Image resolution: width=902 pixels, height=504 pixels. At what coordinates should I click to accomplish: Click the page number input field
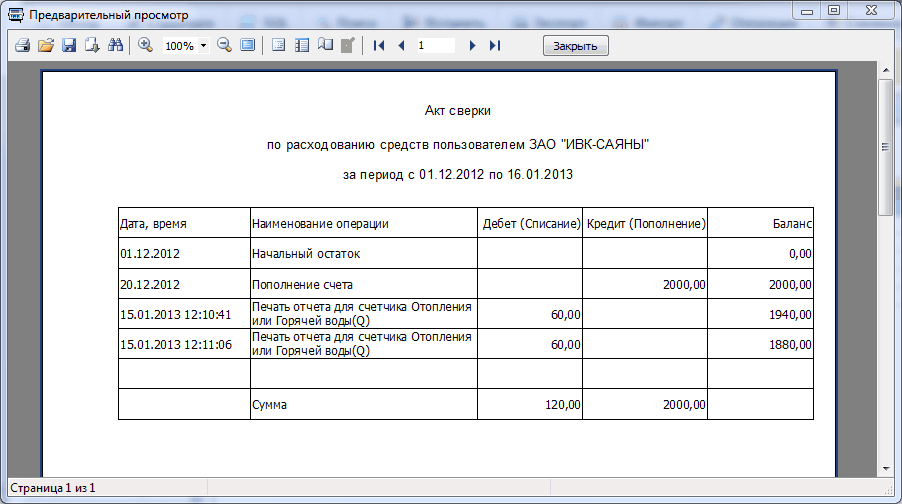[435, 45]
